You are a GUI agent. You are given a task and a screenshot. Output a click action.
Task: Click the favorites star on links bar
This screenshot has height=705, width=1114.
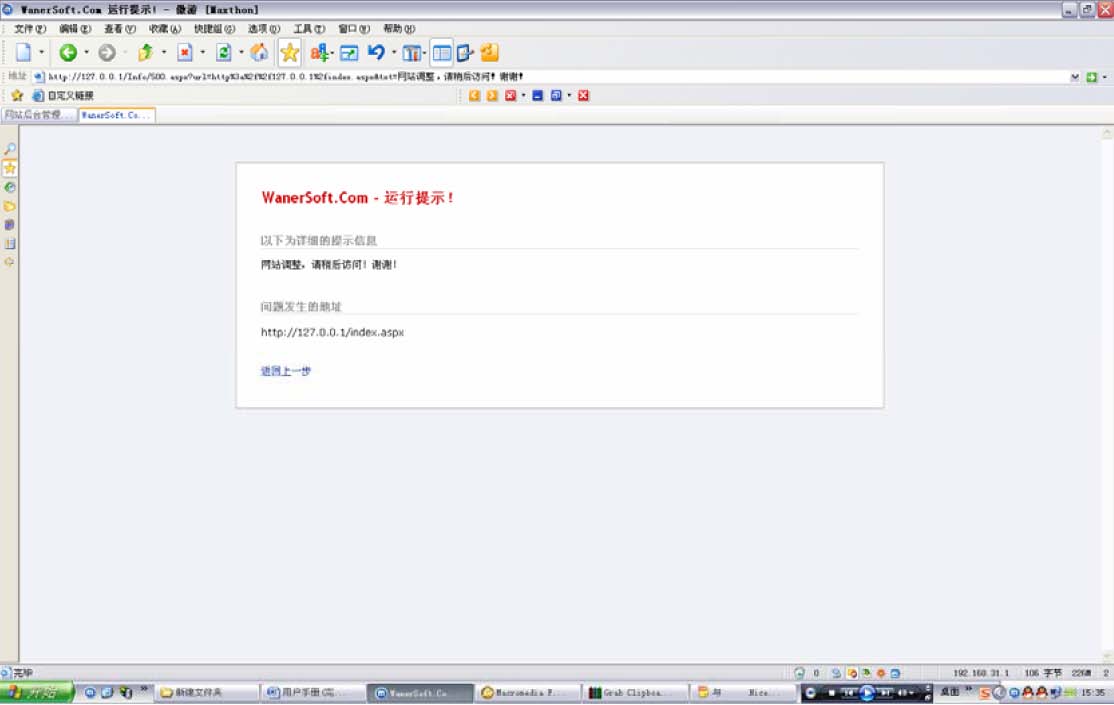pos(17,95)
